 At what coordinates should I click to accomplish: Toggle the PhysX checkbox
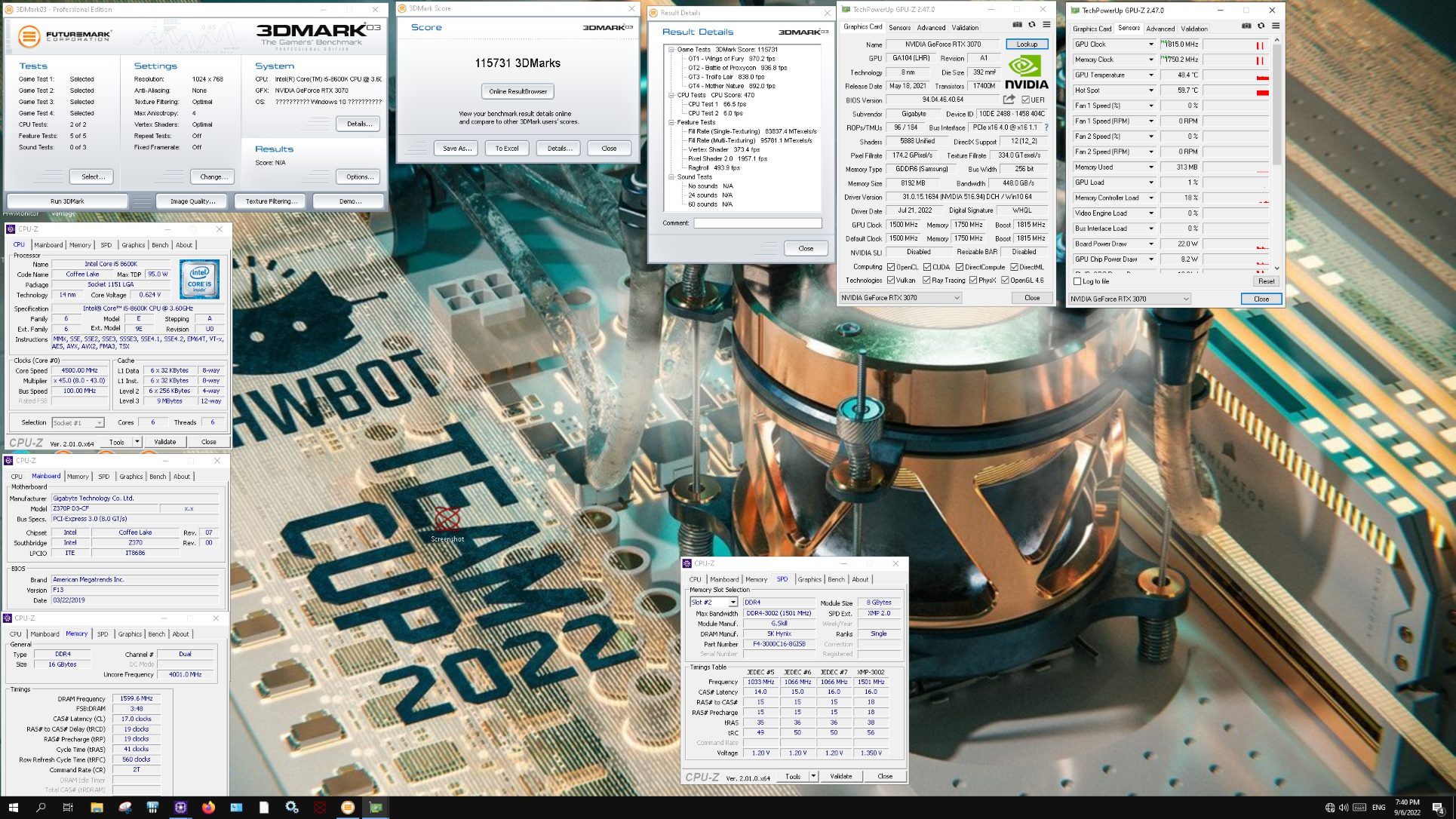pyautogui.click(x=973, y=281)
